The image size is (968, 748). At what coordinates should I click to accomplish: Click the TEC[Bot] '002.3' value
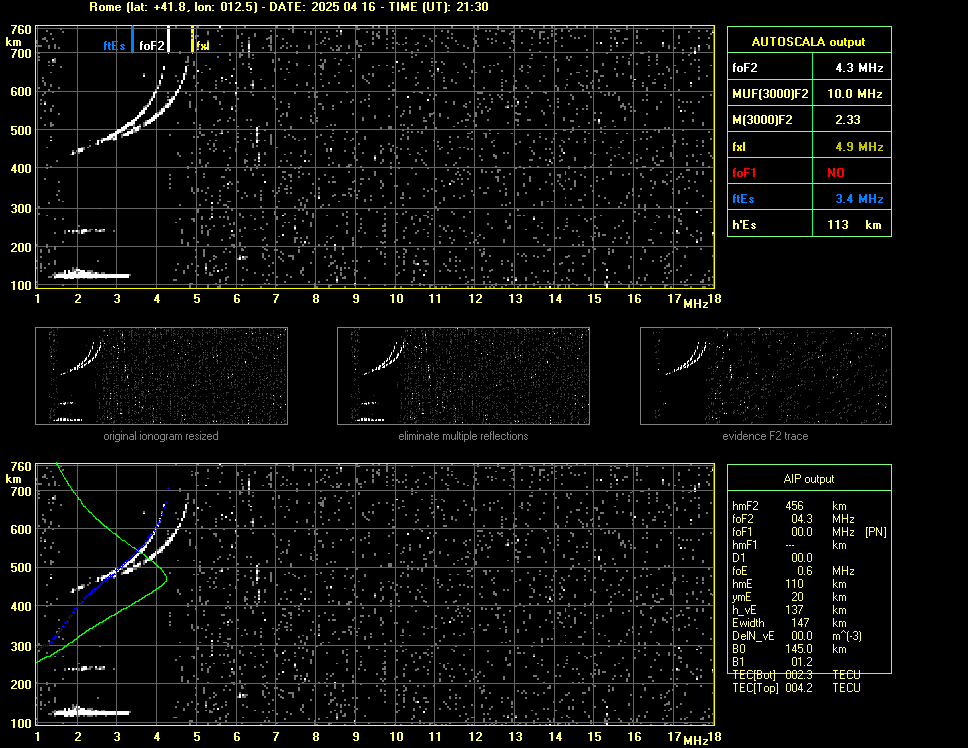pyautogui.click(x=798, y=675)
